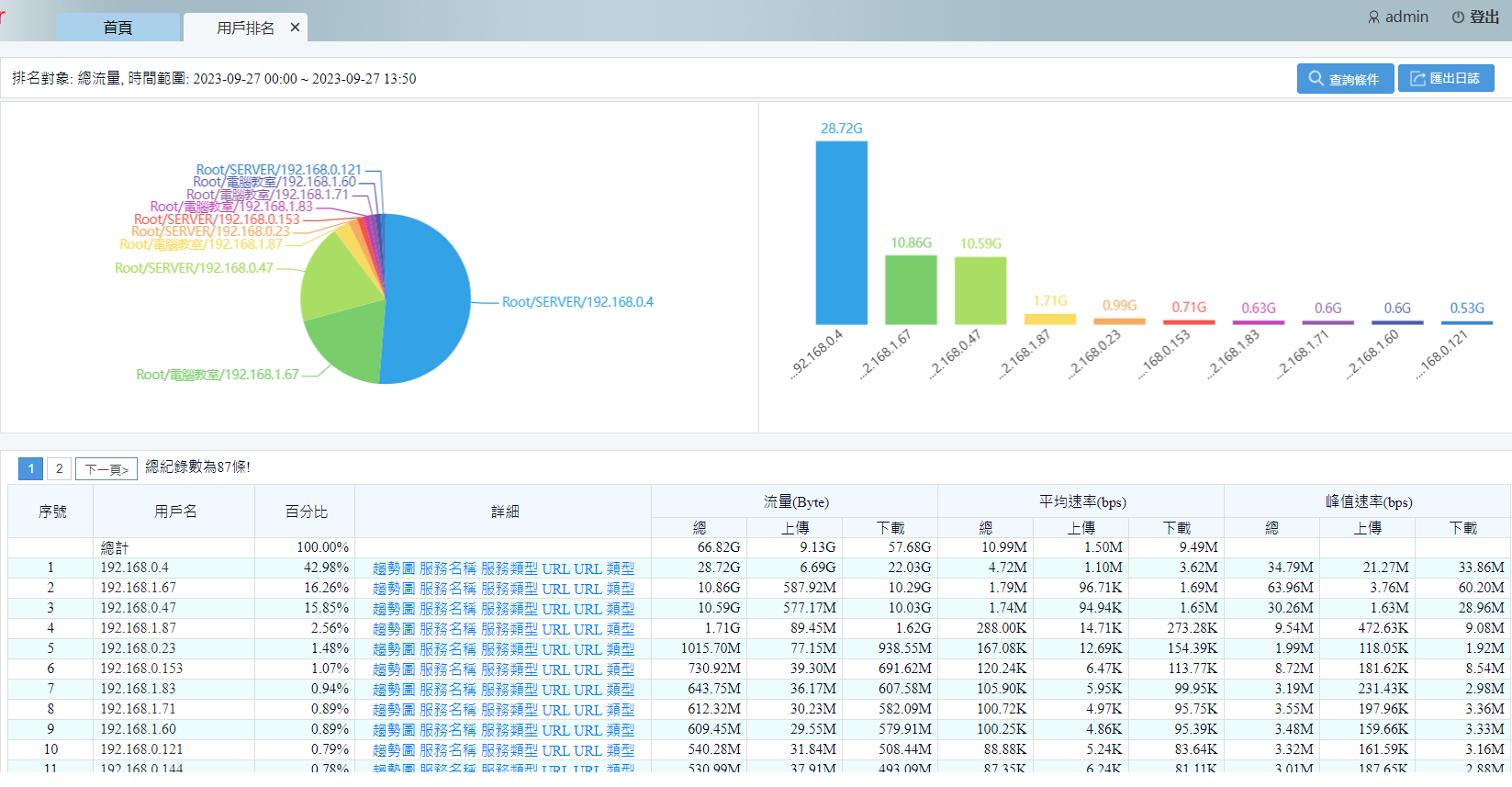Viewport: 1512px width, 787px height.
Task: Open 服務類型 for 192.168.0.23
Action: (x=510, y=649)
